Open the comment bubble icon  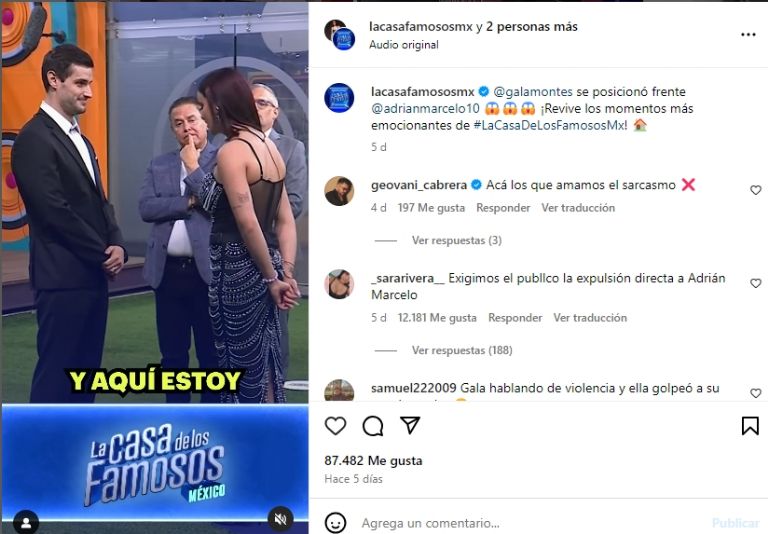pyautogui.click(x=373, y=426)
